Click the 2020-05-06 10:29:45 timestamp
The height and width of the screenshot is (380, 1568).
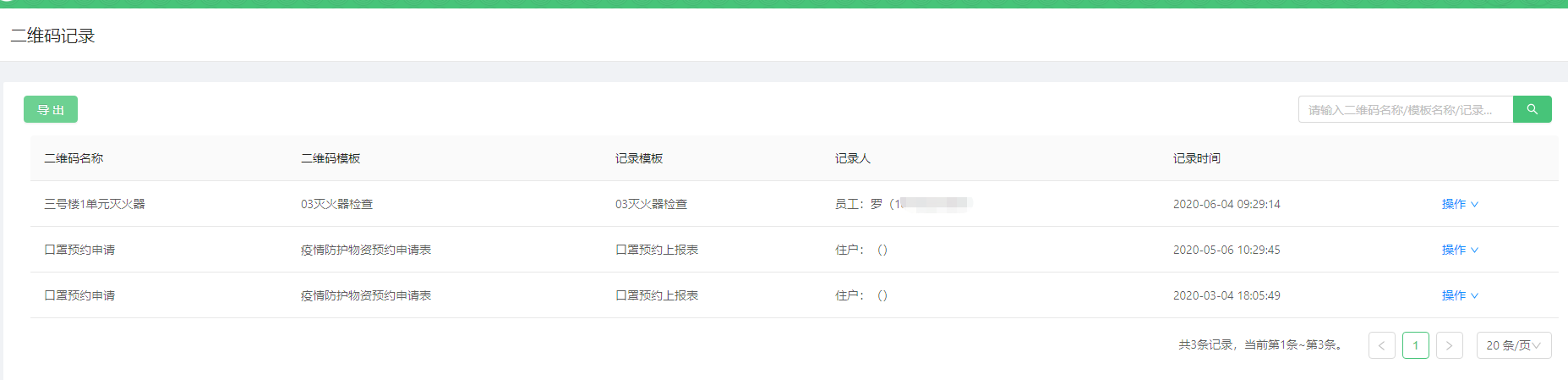1227,250
